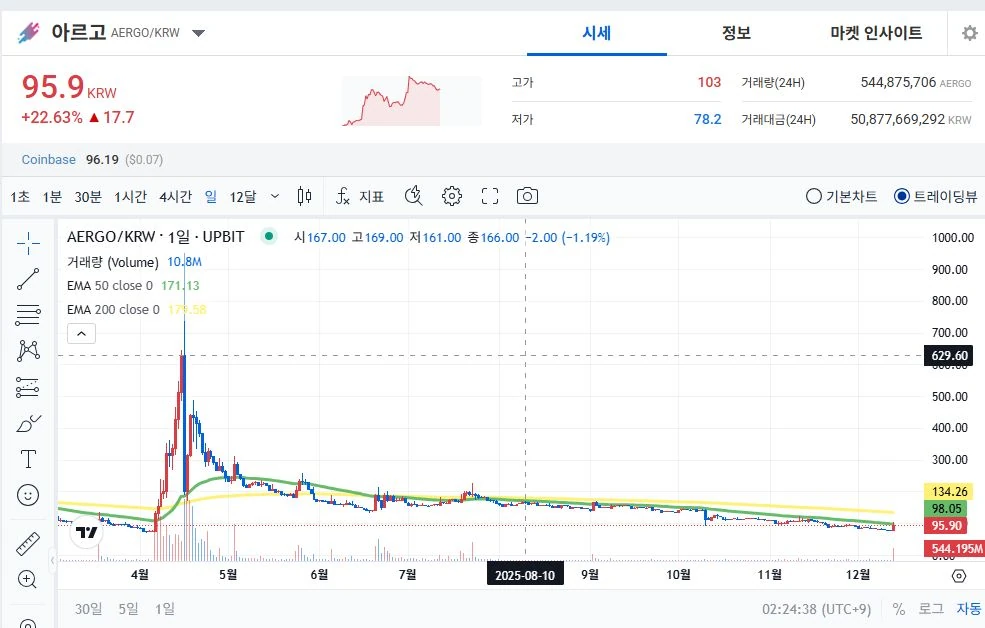
Task: Click the green market status dot
Action: pos(269,237)
